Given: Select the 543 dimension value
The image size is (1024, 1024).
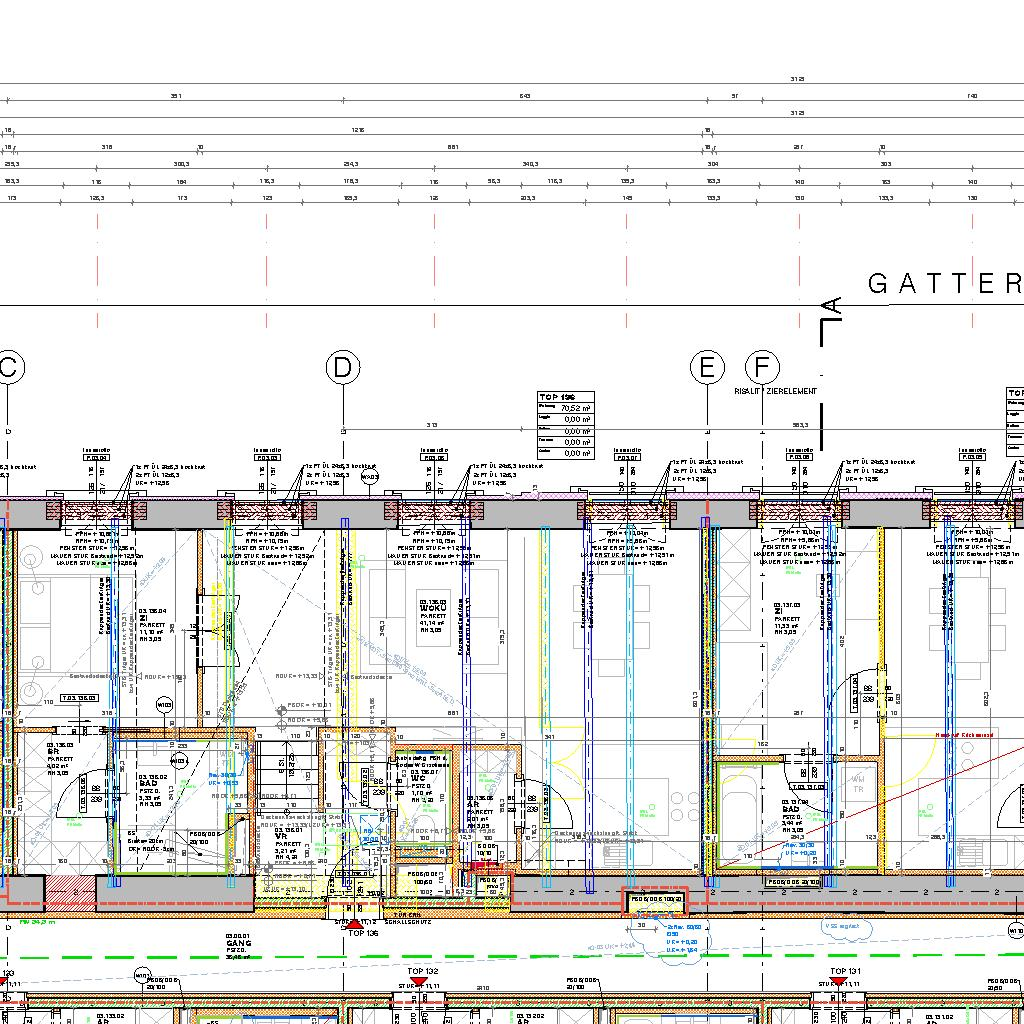Looking at the screenshot, I should (x=524, y=96).
